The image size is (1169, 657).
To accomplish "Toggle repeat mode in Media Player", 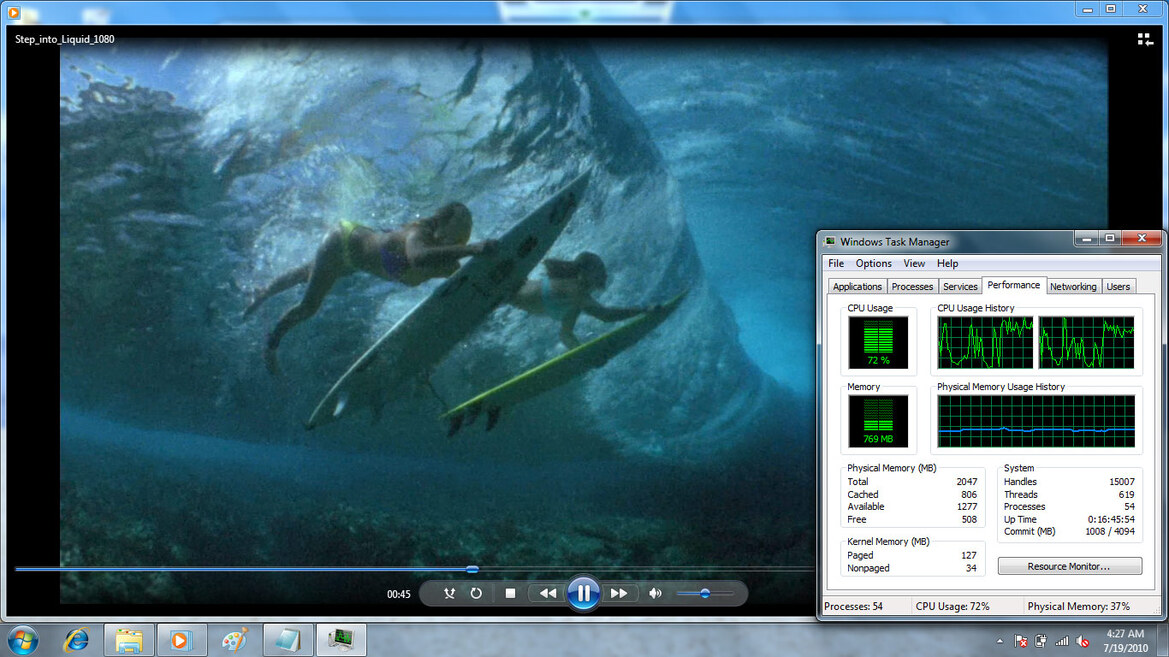I will 476,594.
